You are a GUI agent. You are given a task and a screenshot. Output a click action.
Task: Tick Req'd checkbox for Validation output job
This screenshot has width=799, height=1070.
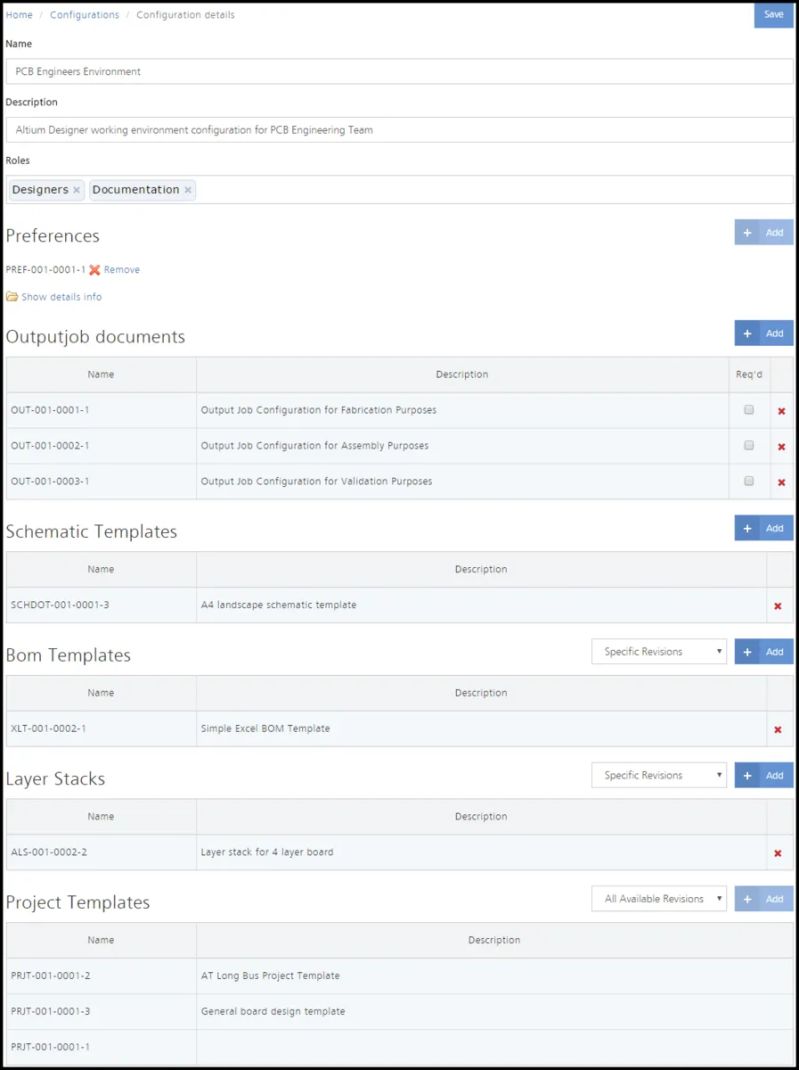pos(749,481)
